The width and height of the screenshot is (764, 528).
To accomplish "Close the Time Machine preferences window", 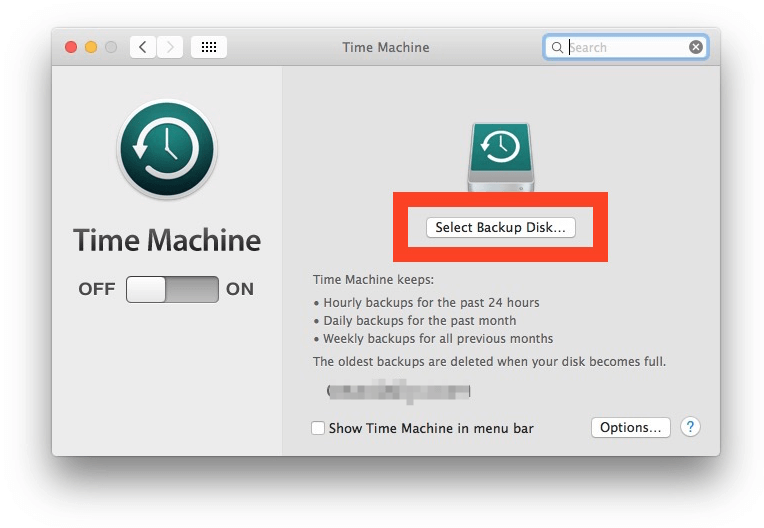I will (71, 47).
